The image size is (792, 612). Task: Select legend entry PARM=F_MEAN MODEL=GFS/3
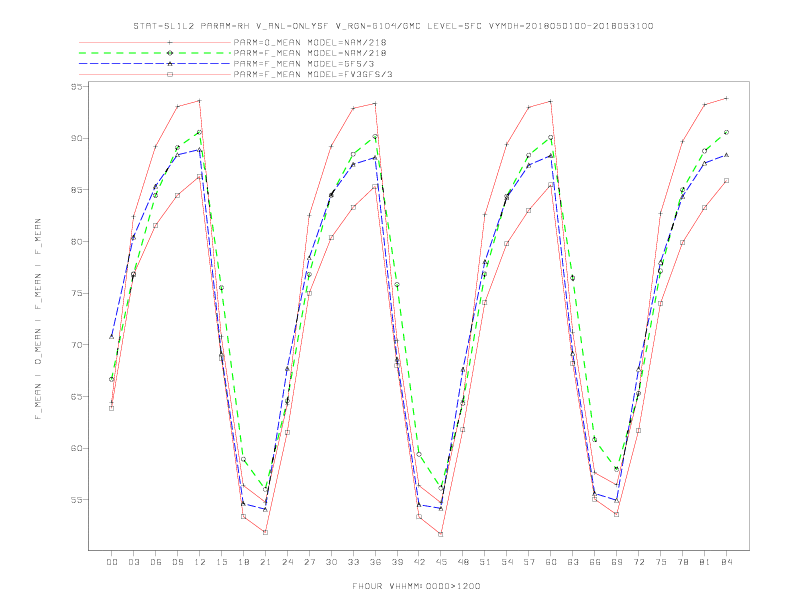pyautogui.click(x=304, y=64)
